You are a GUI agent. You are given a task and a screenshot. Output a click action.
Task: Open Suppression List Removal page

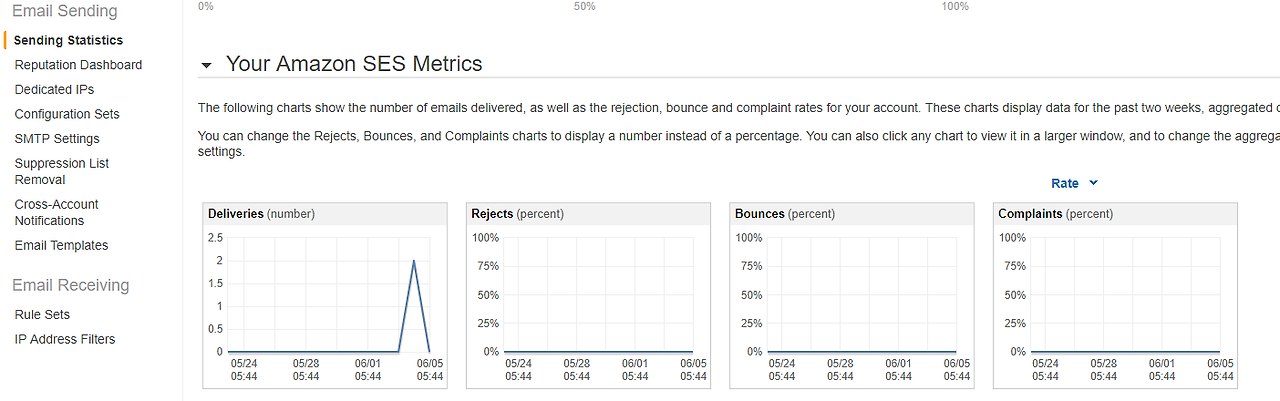pos(62,171)
